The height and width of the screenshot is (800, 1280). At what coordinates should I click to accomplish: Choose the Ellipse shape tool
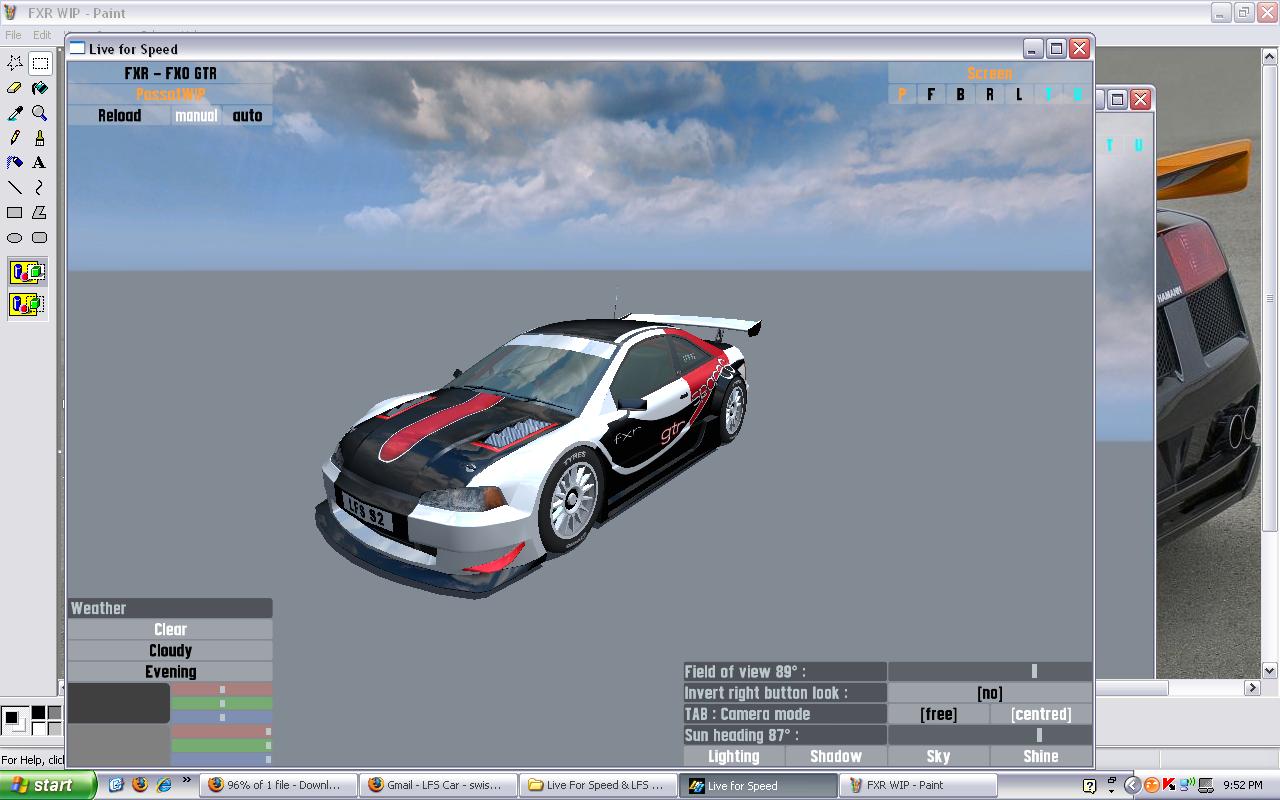pyautogui.click(x=15, y=238)
